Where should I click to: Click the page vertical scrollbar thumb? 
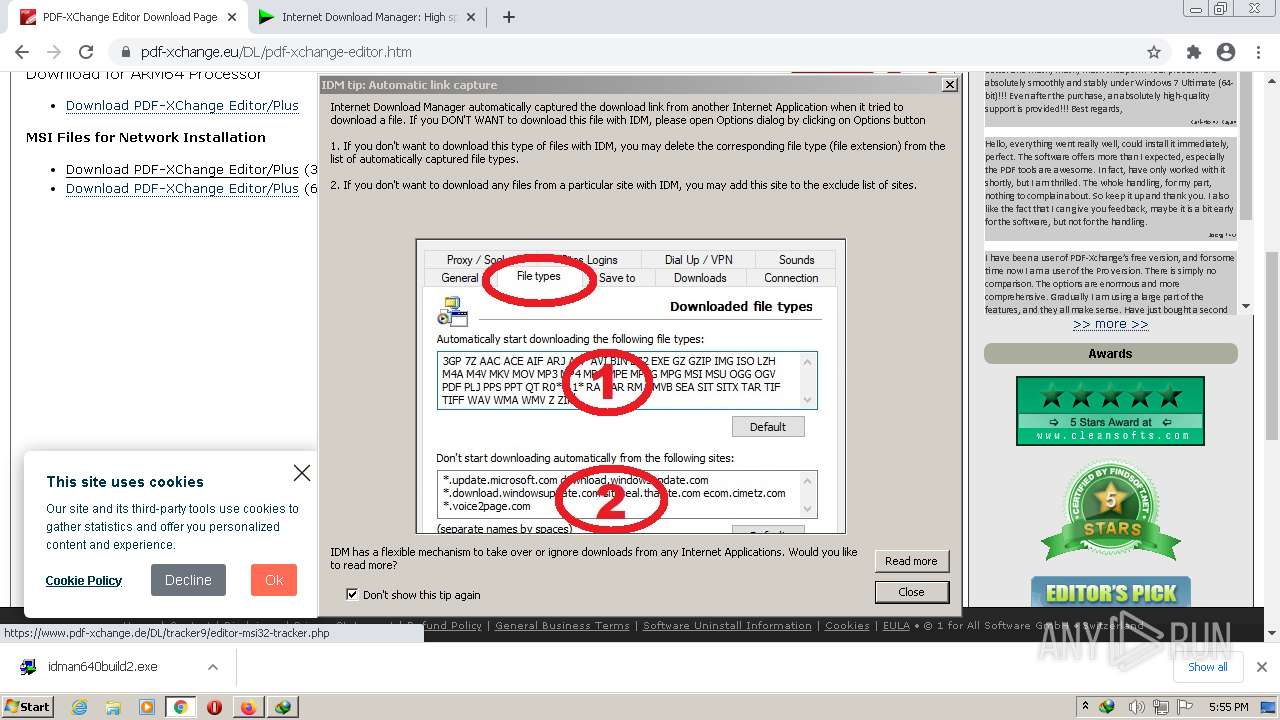[1272, 345]
